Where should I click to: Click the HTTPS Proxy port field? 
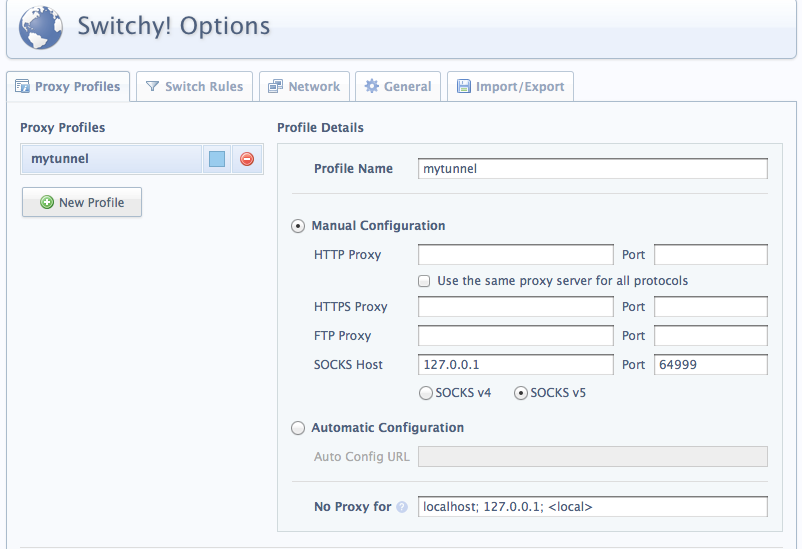pyautogui.click(x=711, y=307)
